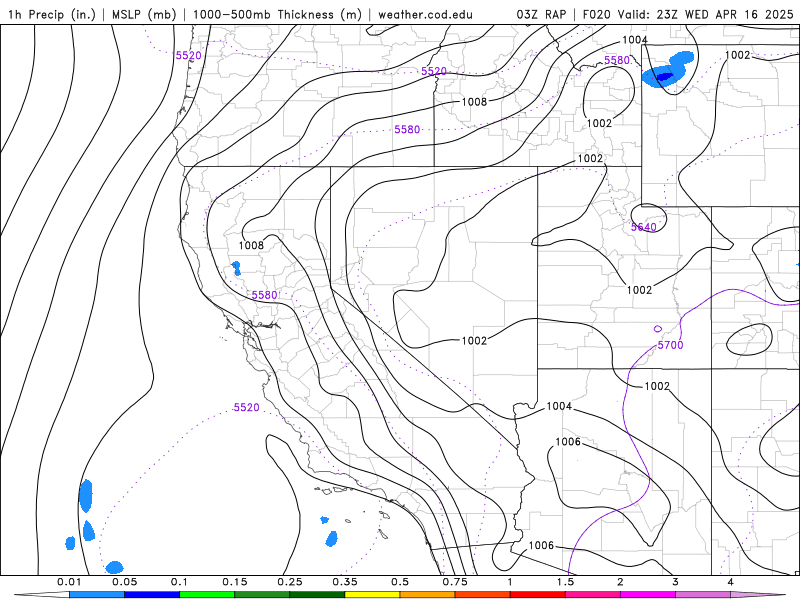Click the "23Z WED APR 16 2025" valid time
This screenshot has width=800, height=600.
[724, 14]
